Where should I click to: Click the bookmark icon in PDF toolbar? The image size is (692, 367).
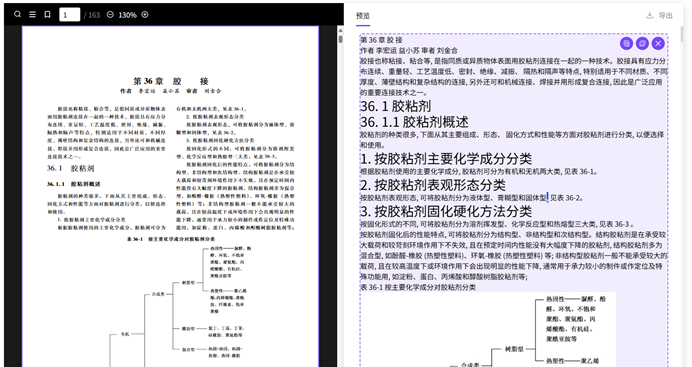click(x=47, y=15)
